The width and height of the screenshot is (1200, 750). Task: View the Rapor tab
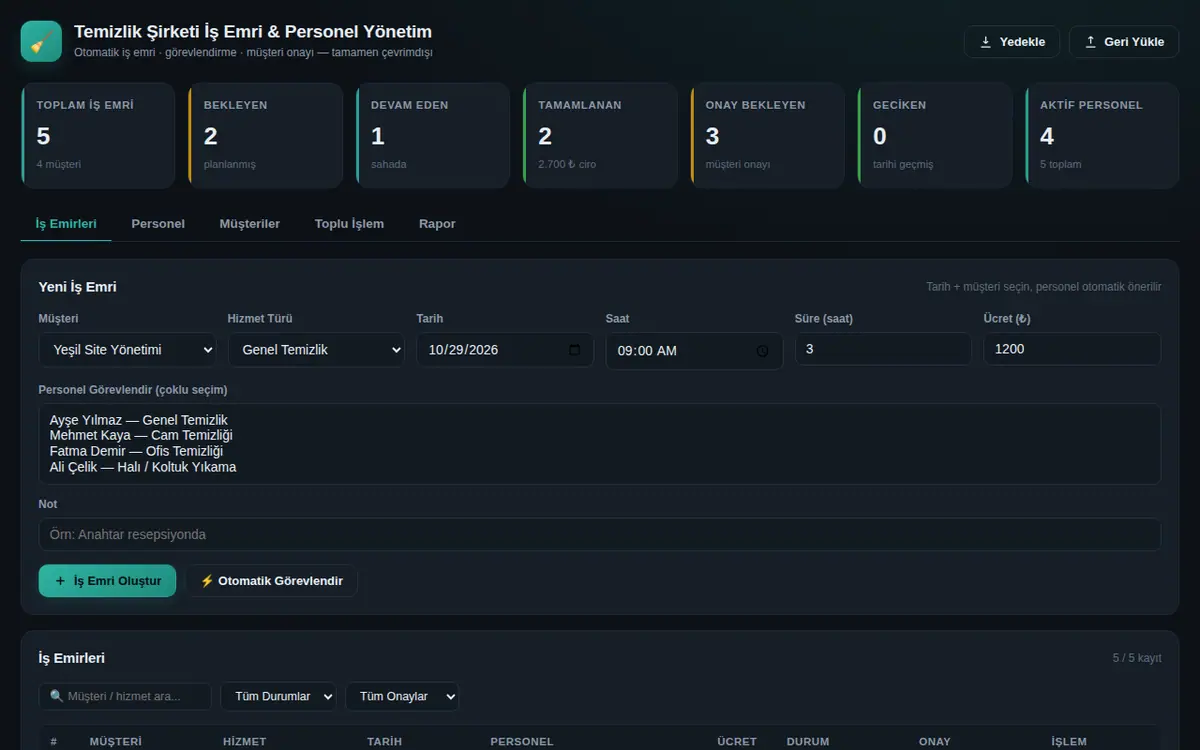[437, 224]
